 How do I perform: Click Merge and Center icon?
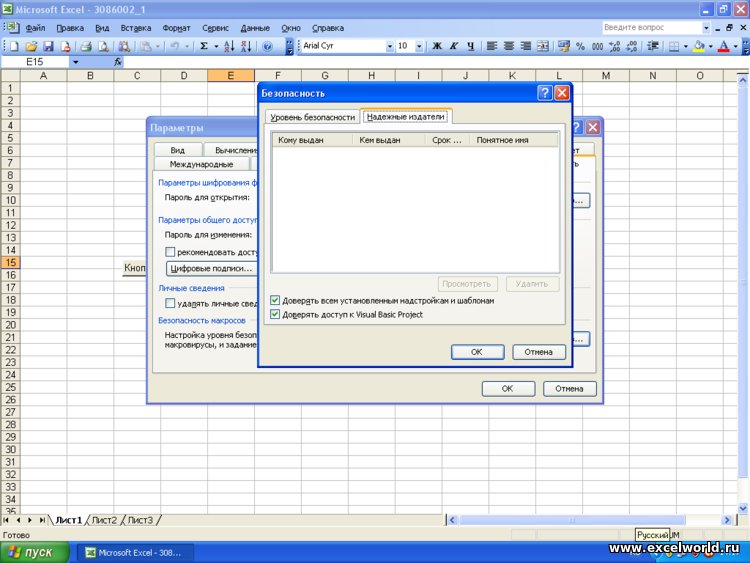tap(543, 46)
